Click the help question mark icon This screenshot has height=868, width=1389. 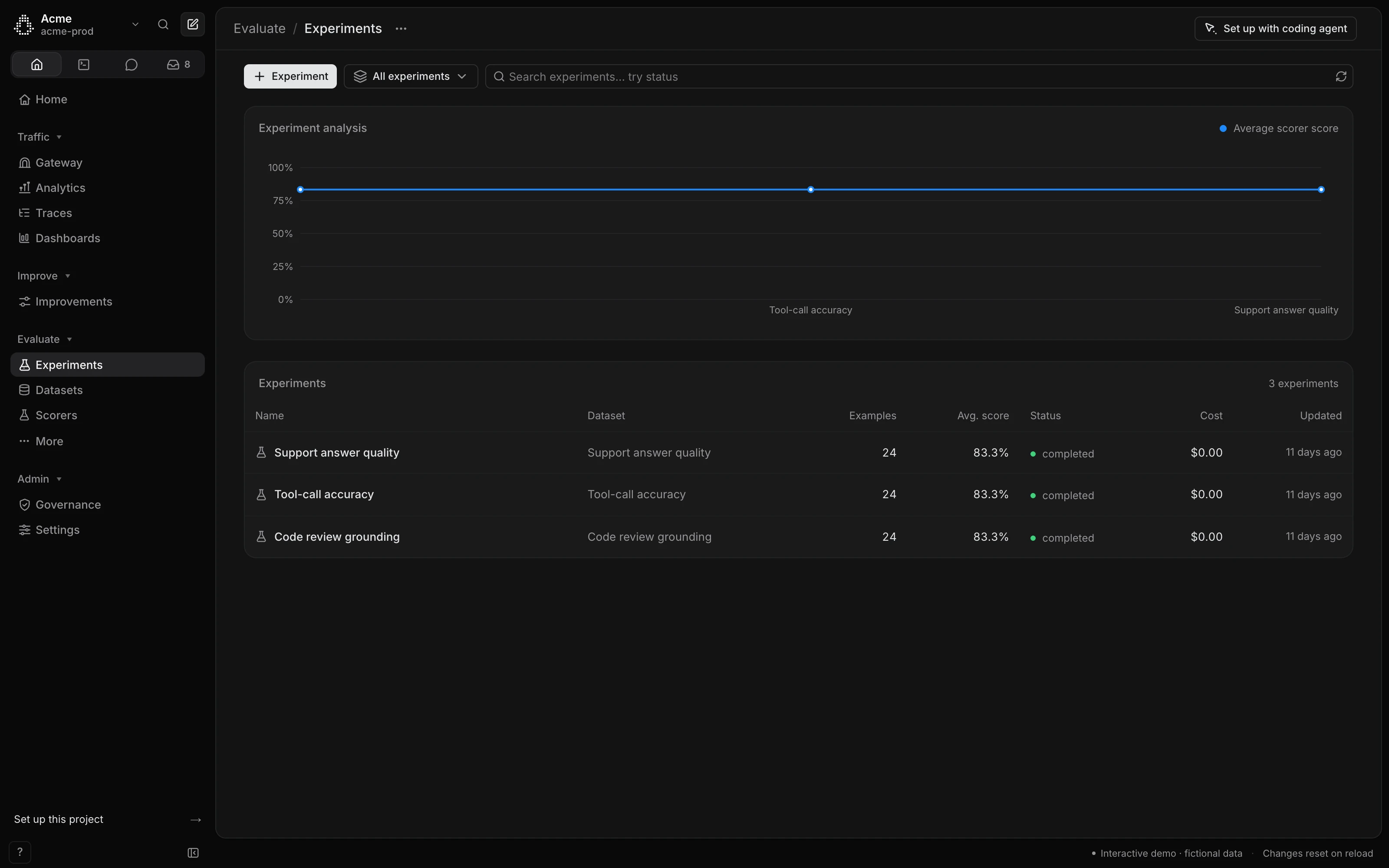coord(20,852)
